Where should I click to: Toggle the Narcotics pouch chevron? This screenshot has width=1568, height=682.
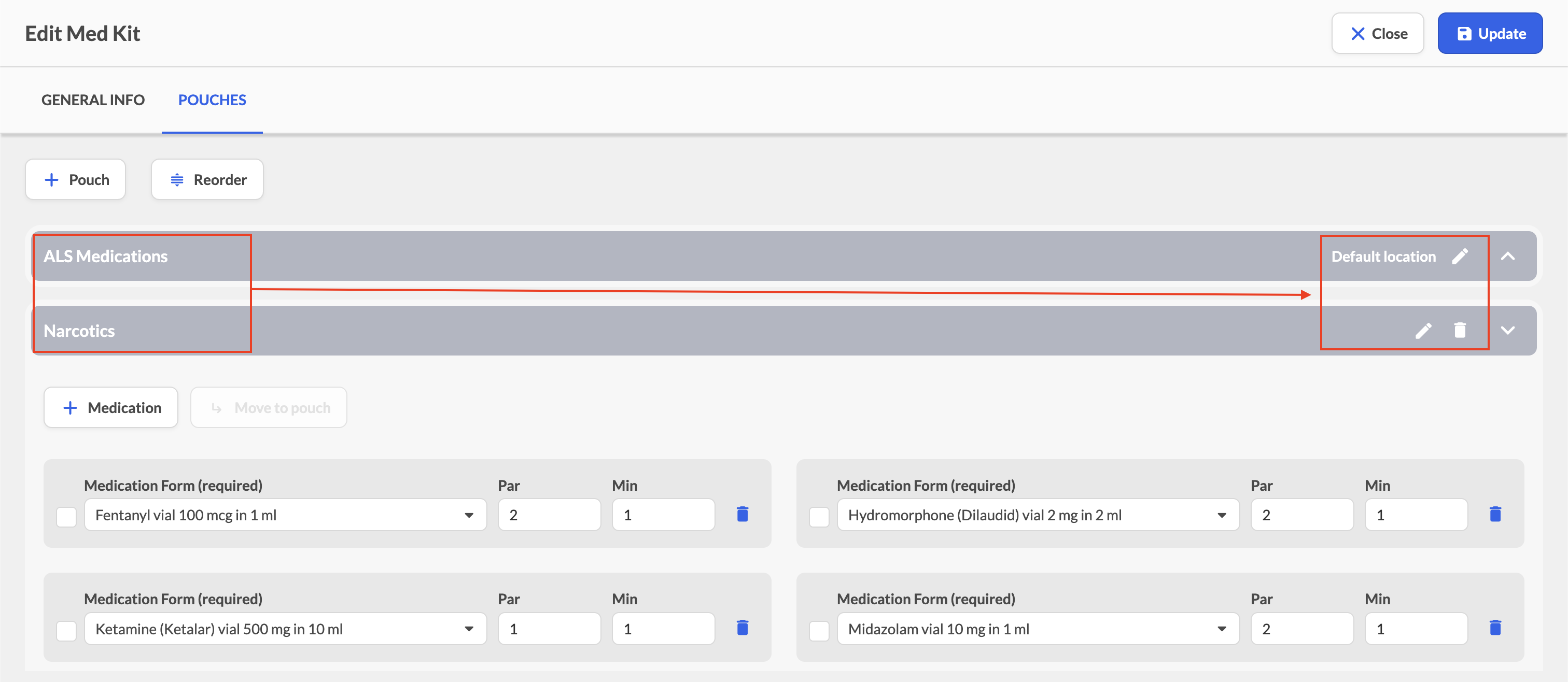pos(1507,330)
